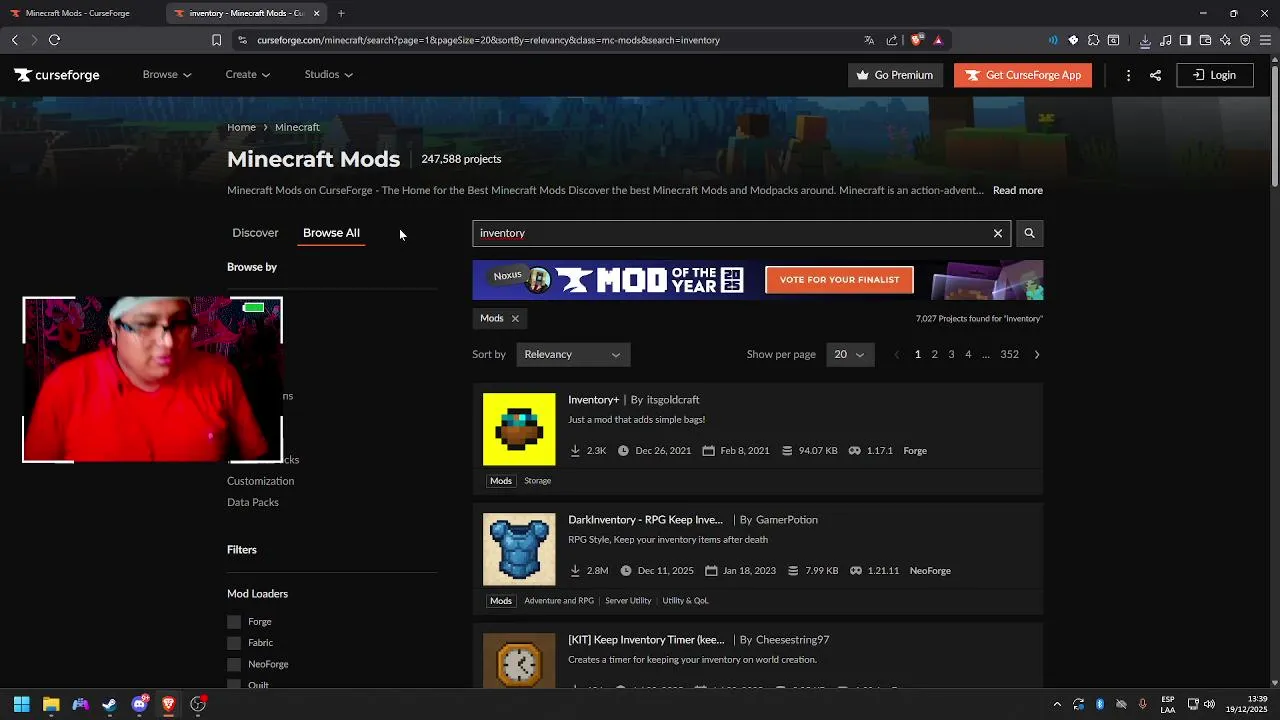Open Windows Start menu
The image size is (1280, 720).
(21, 704)
